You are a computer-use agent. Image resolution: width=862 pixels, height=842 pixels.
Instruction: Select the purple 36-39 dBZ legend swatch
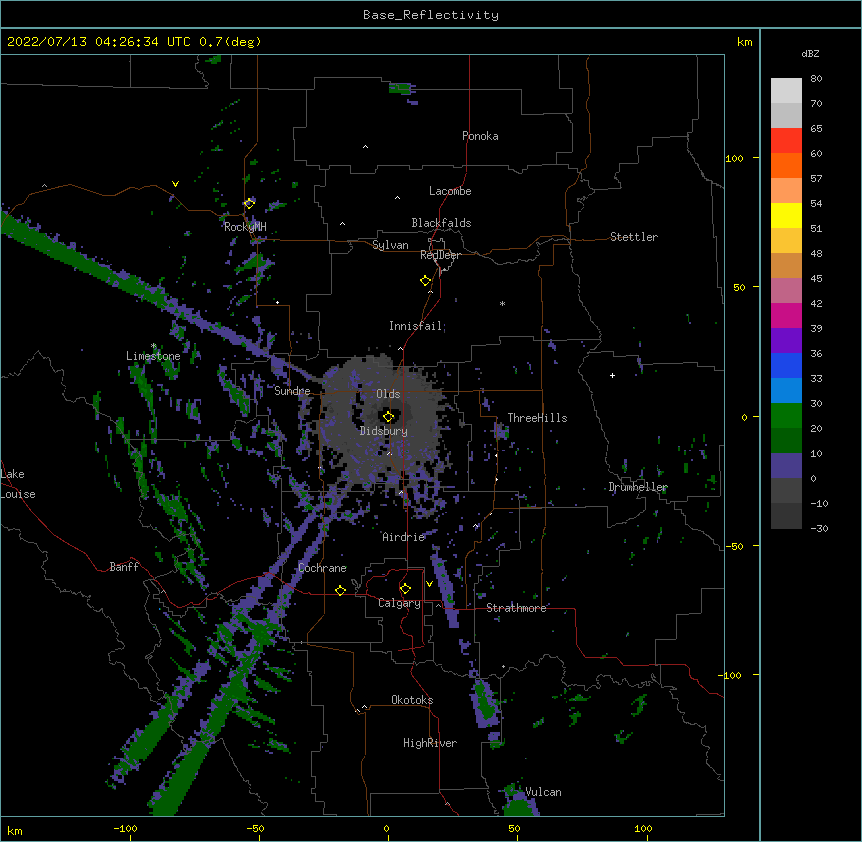(786, 340)
